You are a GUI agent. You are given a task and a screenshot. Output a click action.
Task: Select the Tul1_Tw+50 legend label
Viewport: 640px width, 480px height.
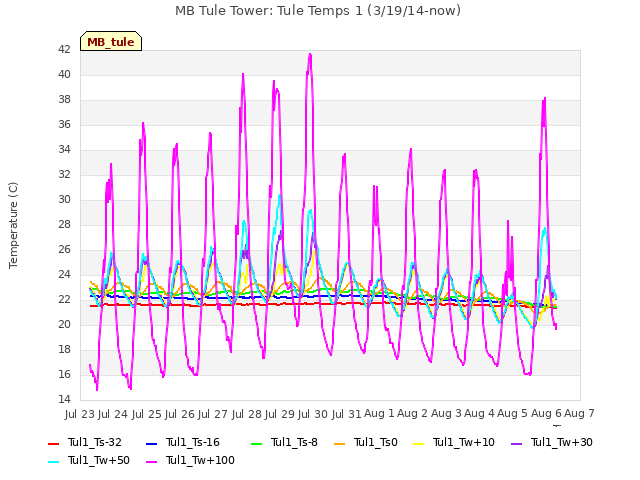click(99, 460)
